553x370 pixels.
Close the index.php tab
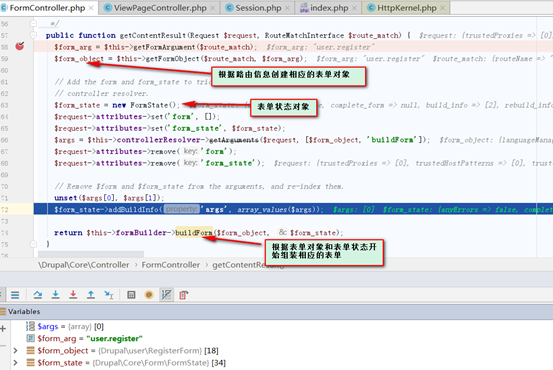(x=354, y=8)
